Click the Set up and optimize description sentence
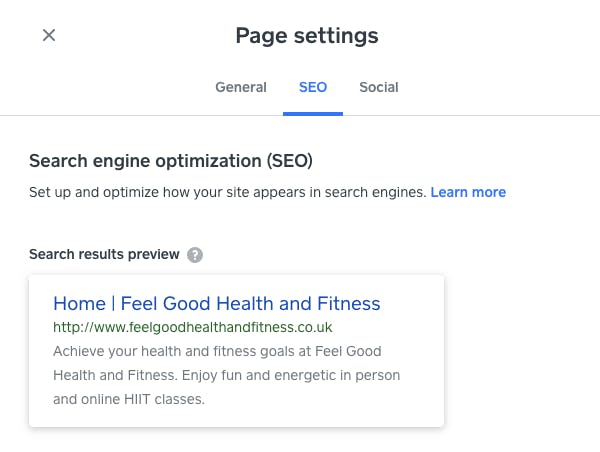The height and width of the screenshot is (452, 600). click(x=228, y=192)
